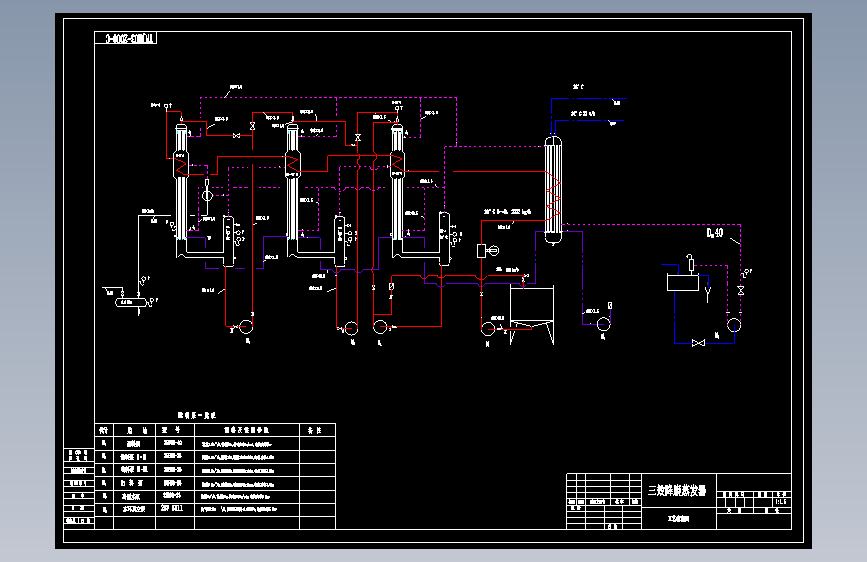Image resolution: width=867 pixels, height=562 pixels.
Task: Click the equipment list table title text
Action: pyautogui.click(x=197, y=415)
